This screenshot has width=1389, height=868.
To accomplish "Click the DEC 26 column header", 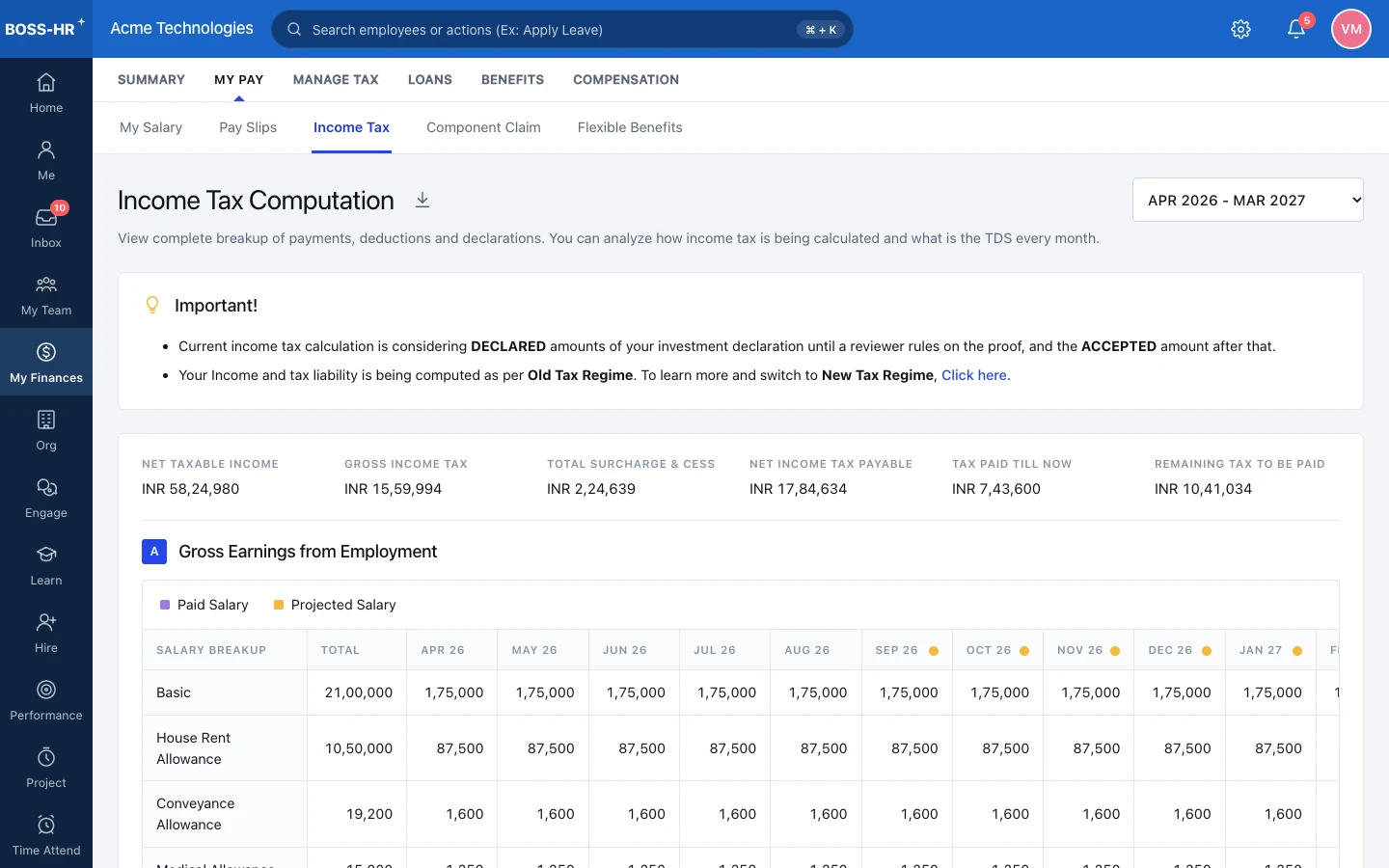I will [1180, 650].
